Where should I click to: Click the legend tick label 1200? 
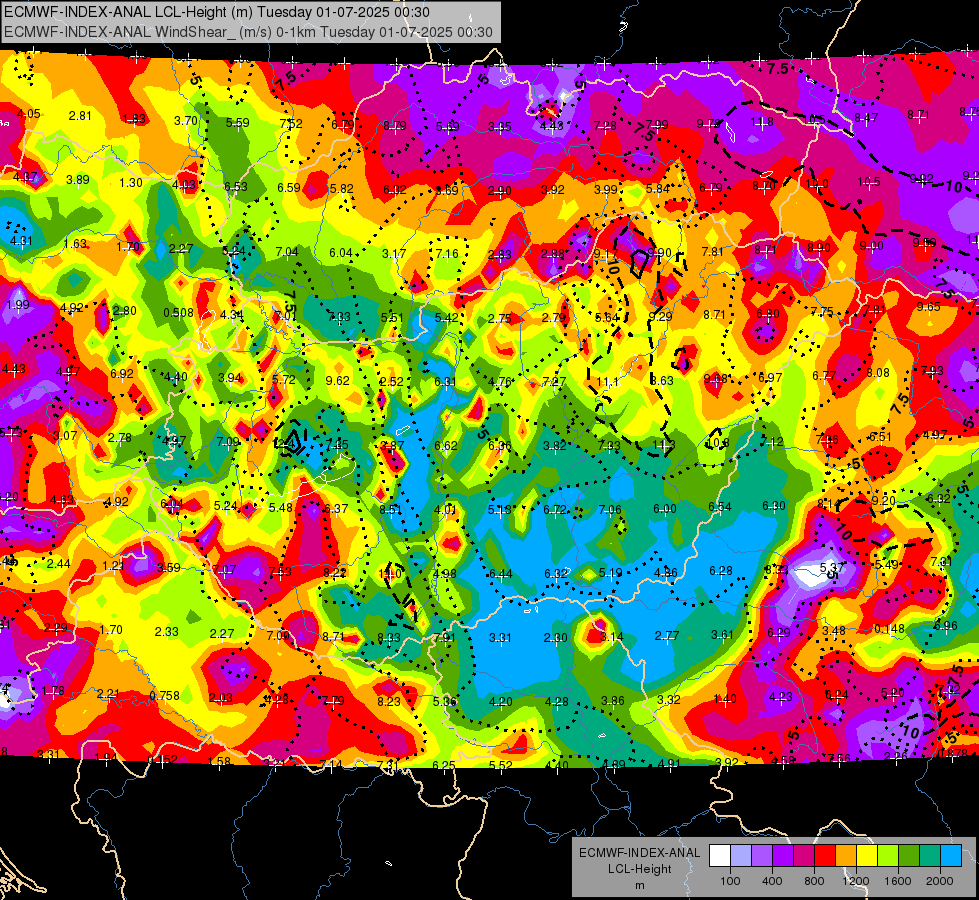pos(855,881)
